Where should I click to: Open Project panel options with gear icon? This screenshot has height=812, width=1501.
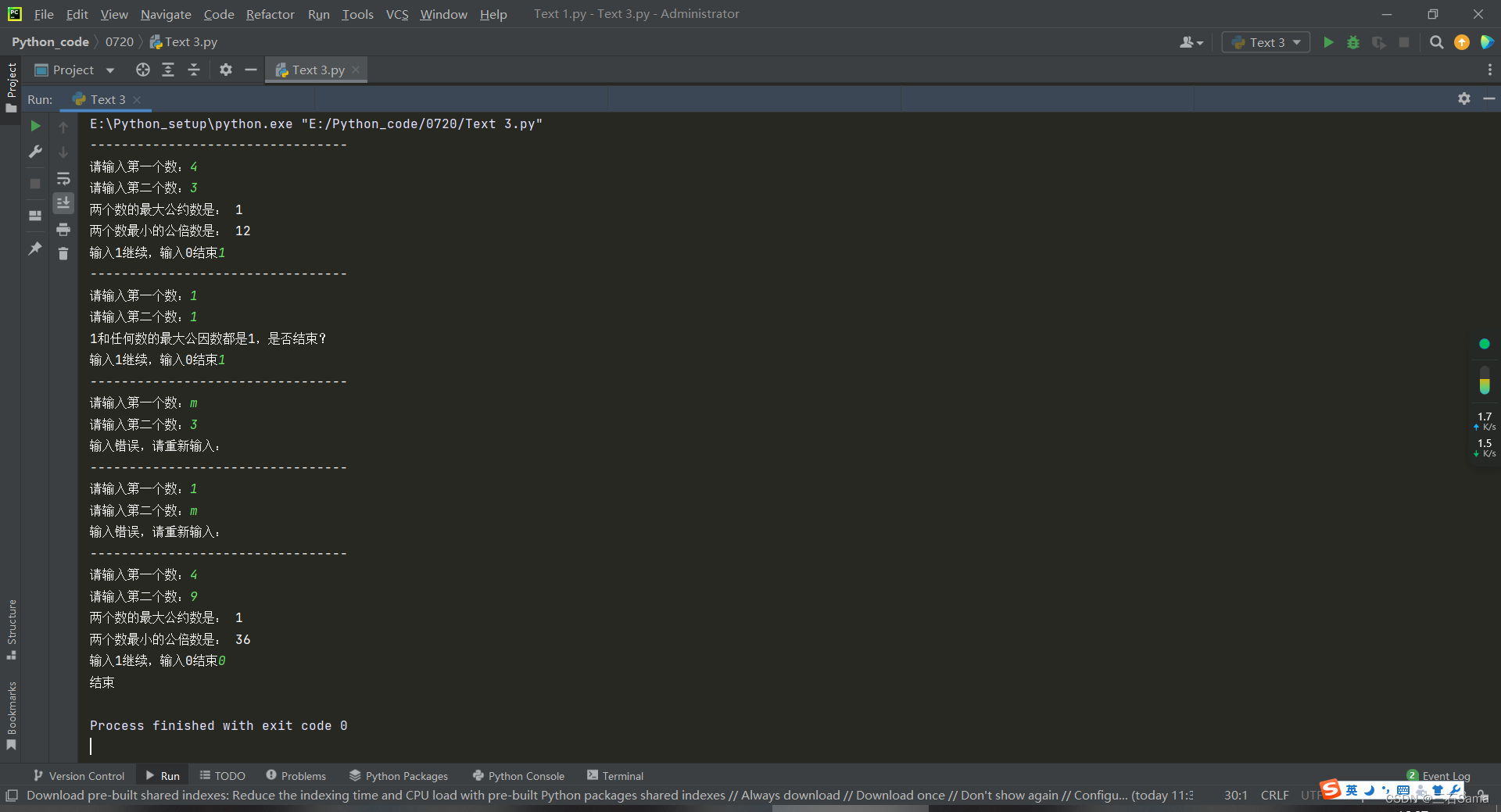pyautogui.click(x=225, y=70)
